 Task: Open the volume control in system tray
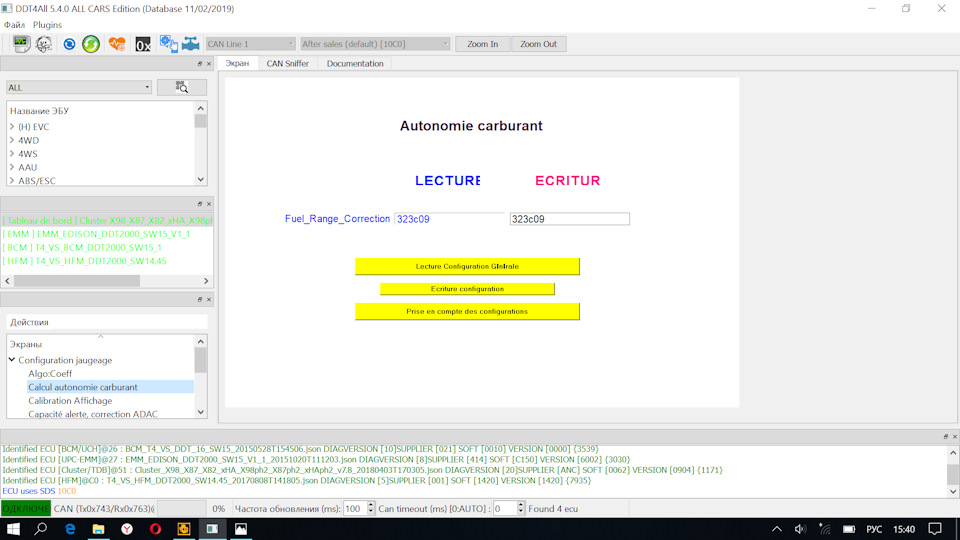[800, 529]
